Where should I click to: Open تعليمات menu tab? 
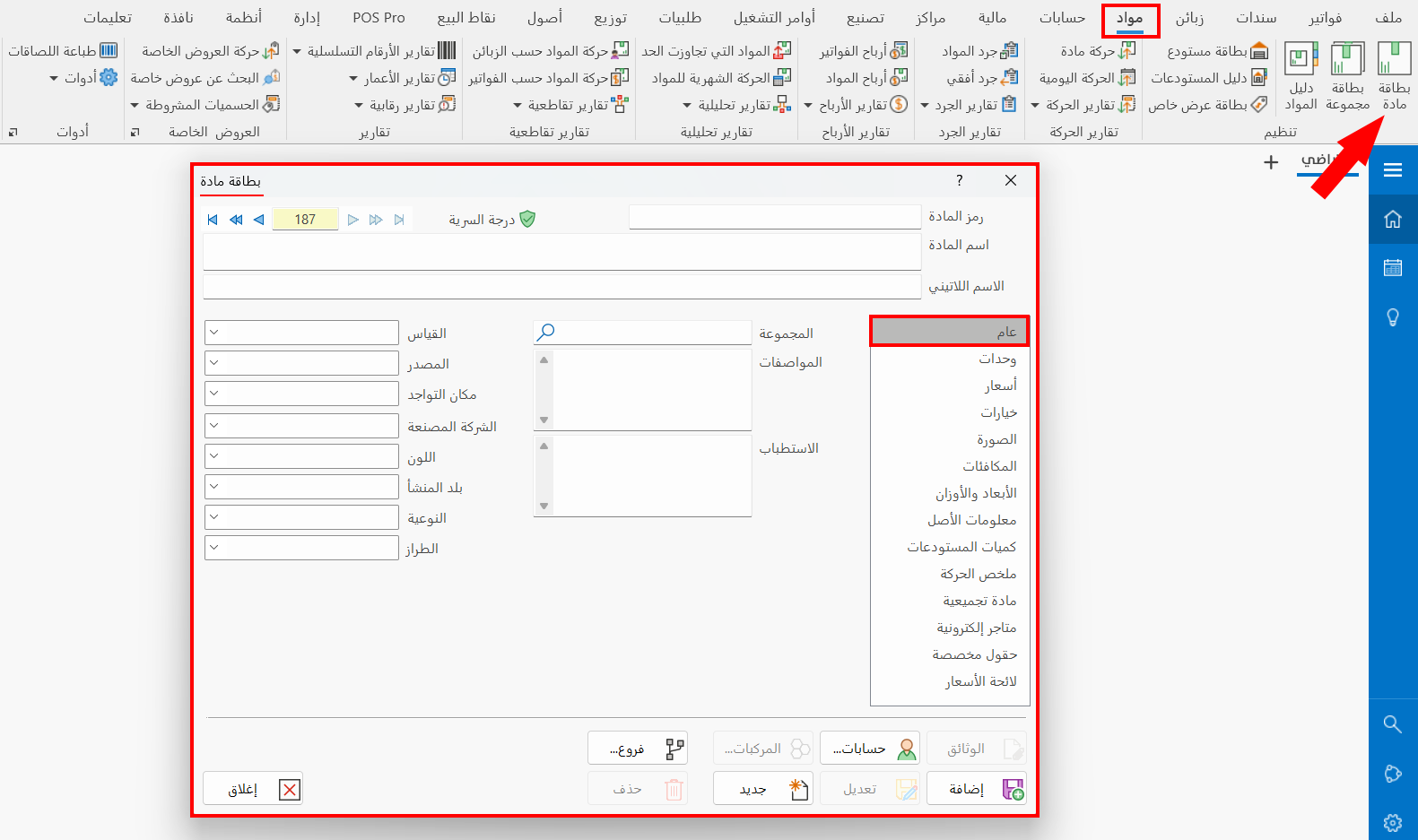[108, 18]
